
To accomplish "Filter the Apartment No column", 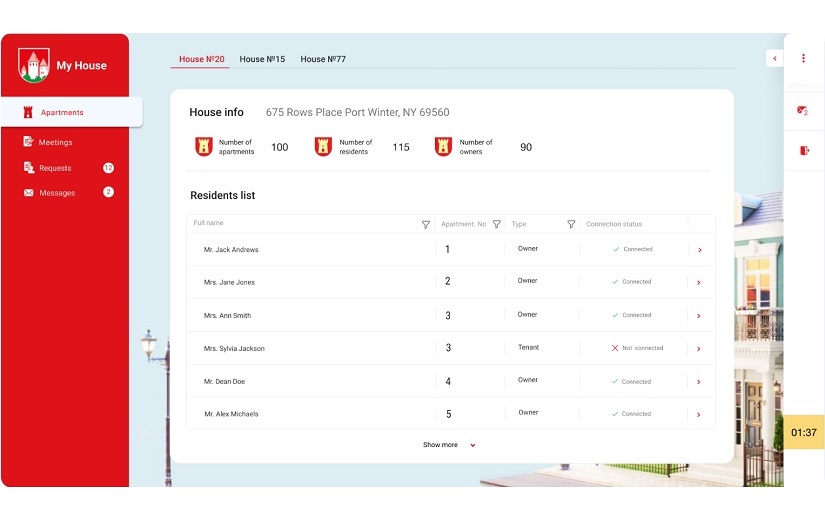I will 497,224.
